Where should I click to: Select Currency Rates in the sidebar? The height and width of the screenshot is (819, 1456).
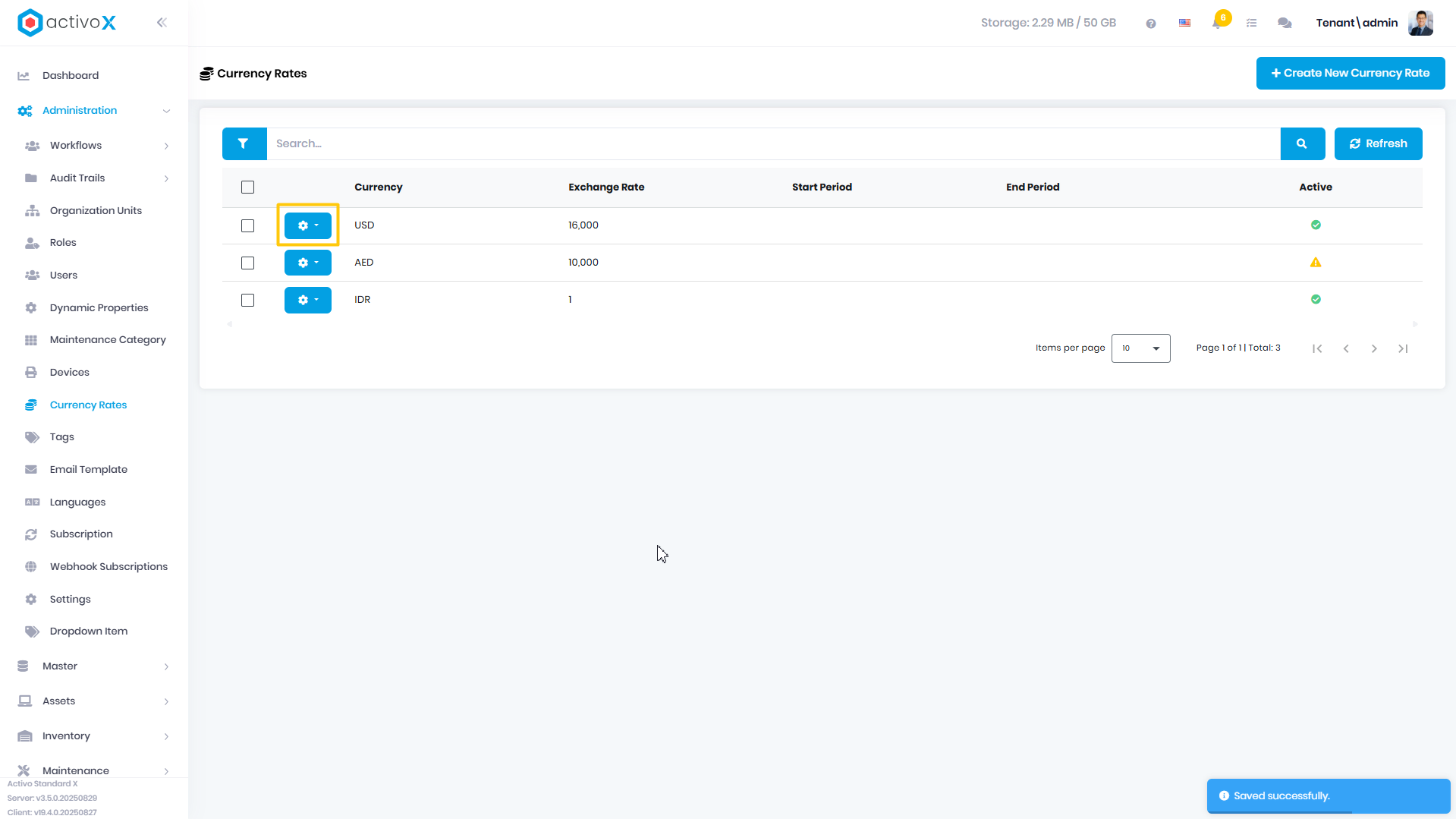click(88, 405)
